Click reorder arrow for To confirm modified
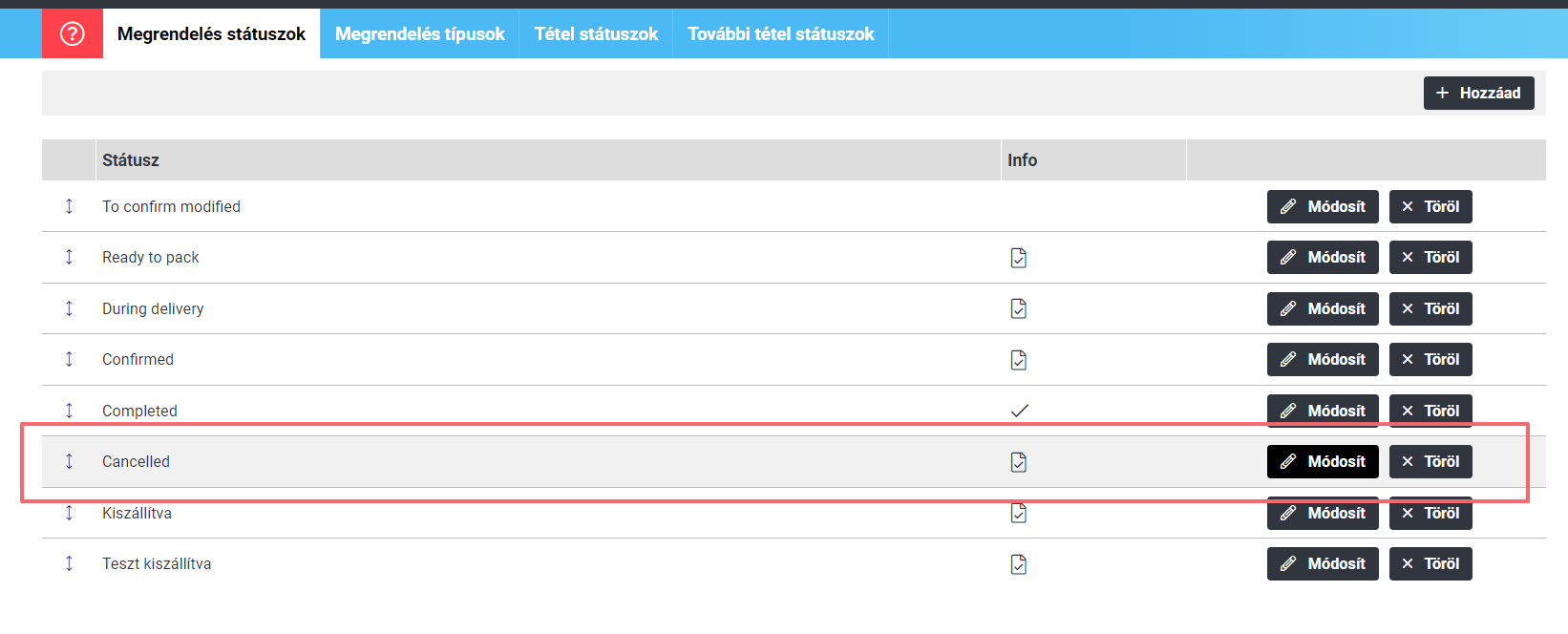The height and width of the screenshot is (634, 1568). coord(69,206)
